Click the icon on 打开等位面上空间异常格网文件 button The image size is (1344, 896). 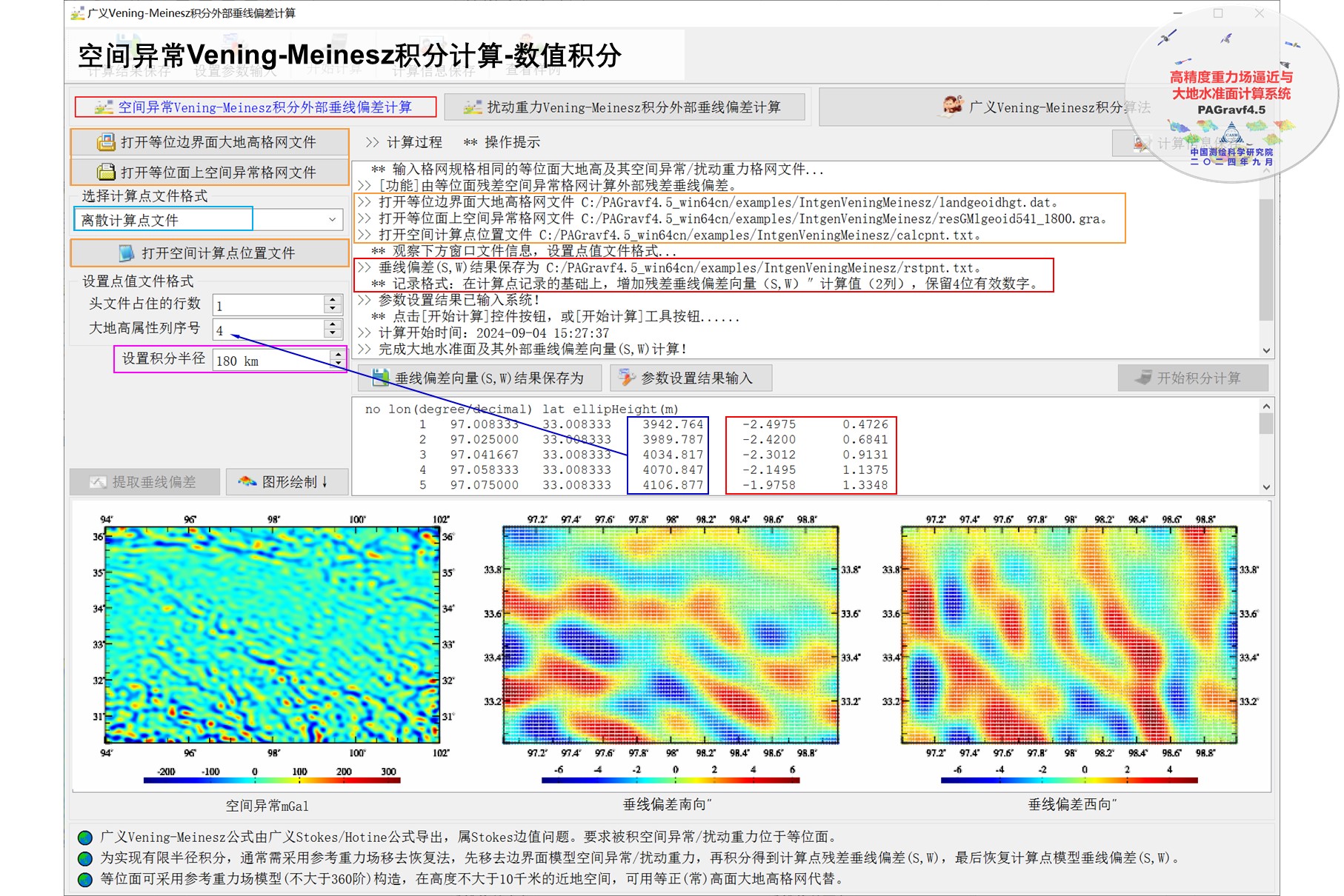(x=107, y=173)
